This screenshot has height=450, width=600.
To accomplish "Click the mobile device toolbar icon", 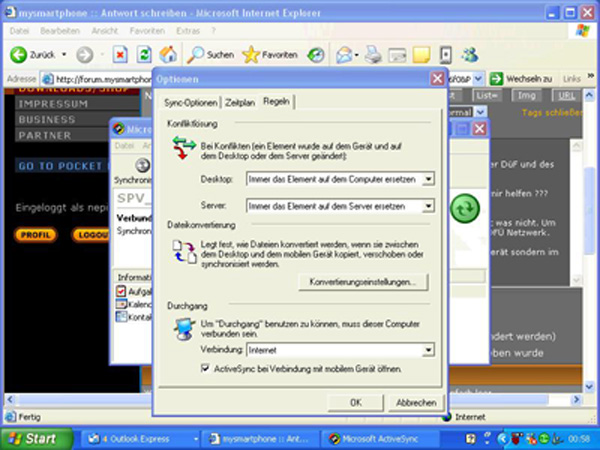I will click(x=445, y=55).
